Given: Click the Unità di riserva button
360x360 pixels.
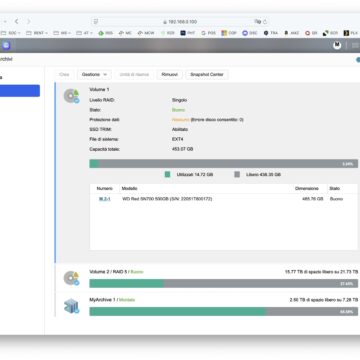Looking at the screenshot, I should click(134, 74).
